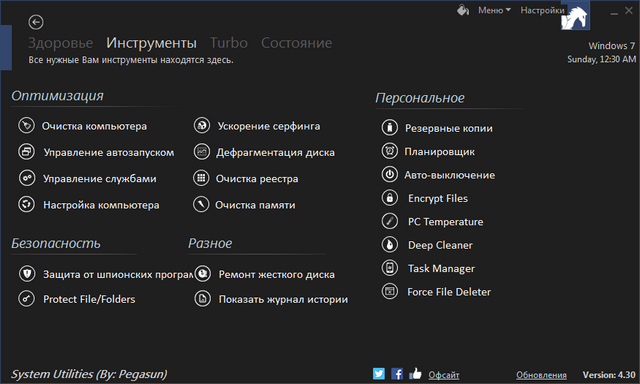Viewport: 640px width, 384px height.
Task: Switch to the Состояние tab
Action: click(x=296, y=43)
